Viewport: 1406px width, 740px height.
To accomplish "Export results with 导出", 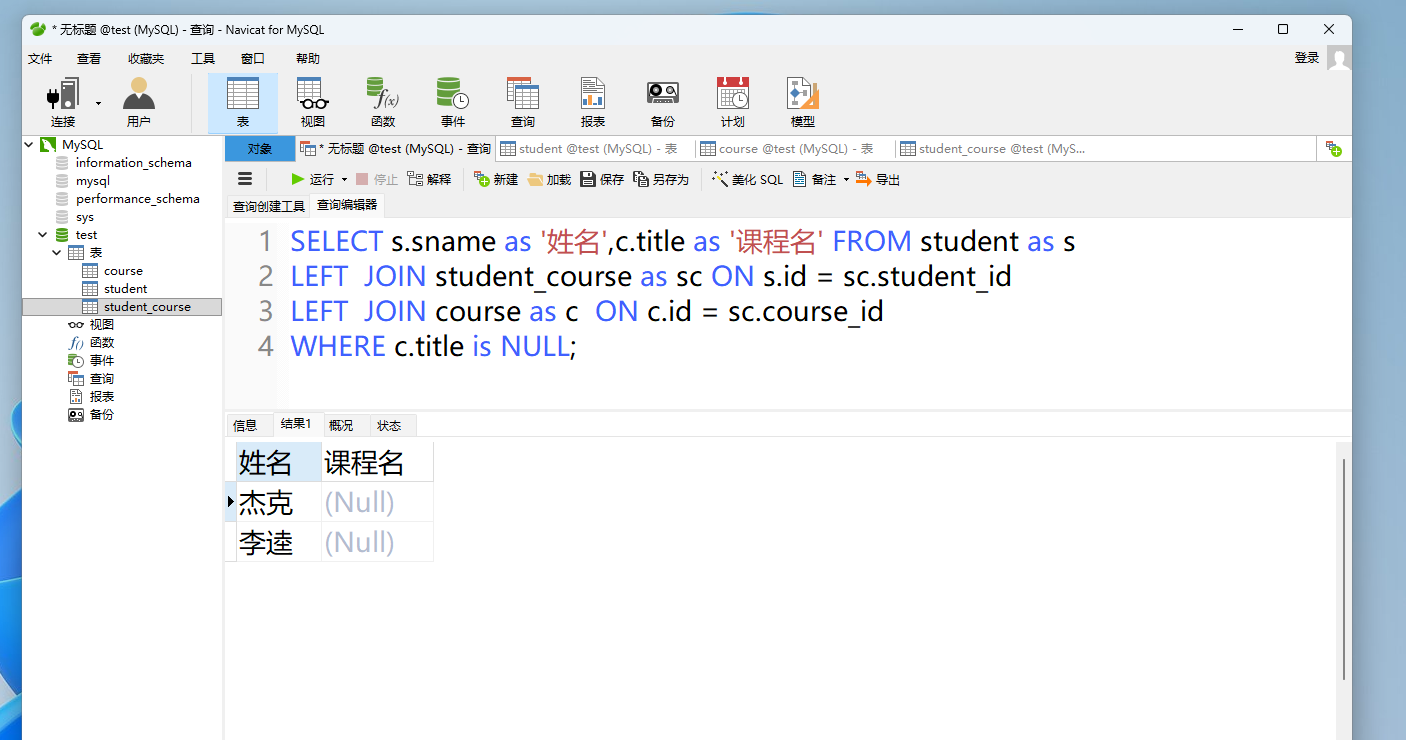I will point(878,180).
